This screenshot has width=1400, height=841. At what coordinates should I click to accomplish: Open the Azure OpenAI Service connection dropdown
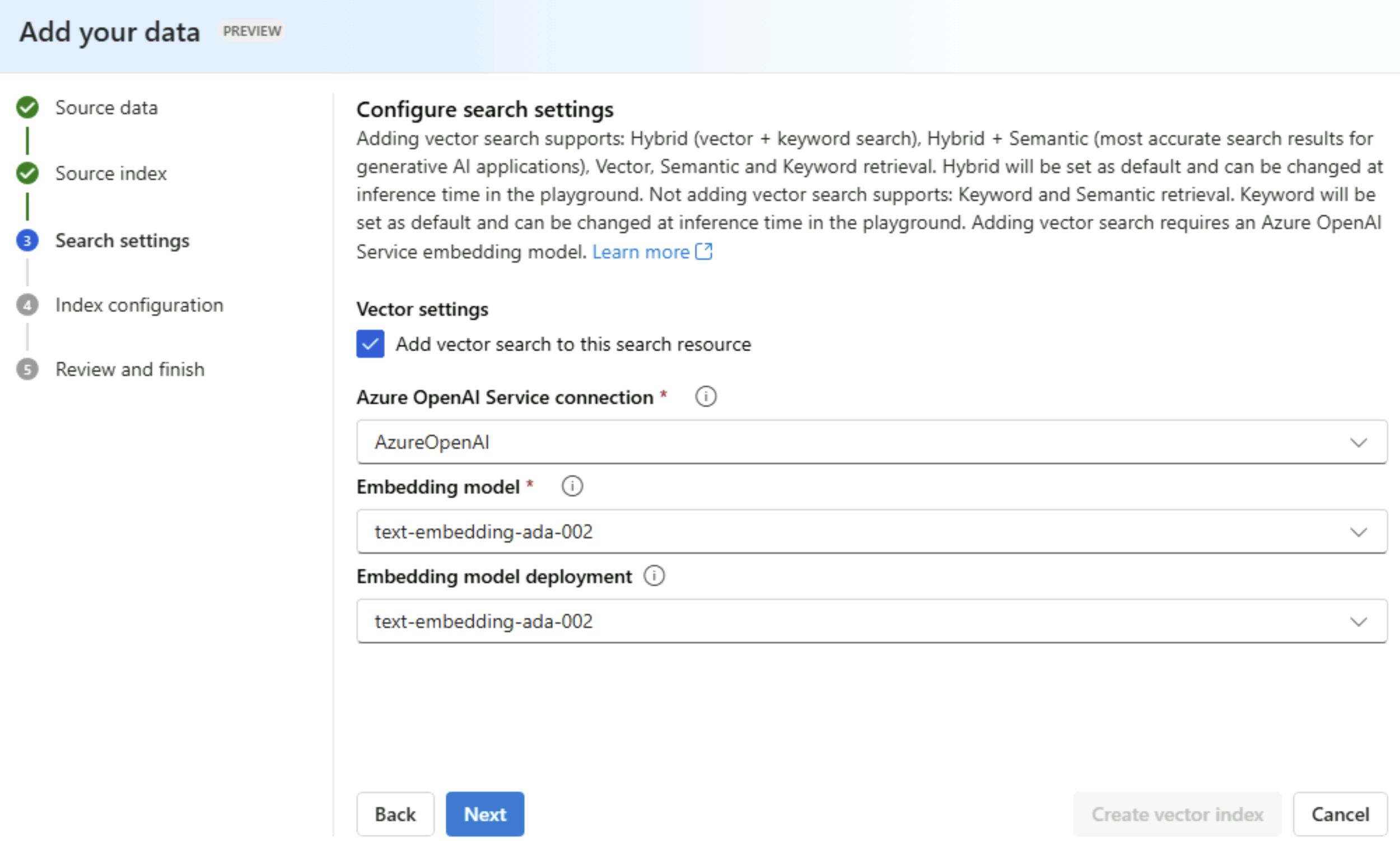(x=872, y=441)
